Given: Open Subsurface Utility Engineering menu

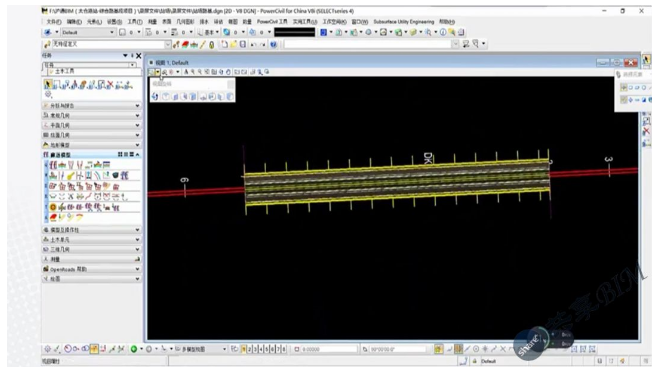Looking at the screenshot, I should pyautogui.click(x=403, y=21).
